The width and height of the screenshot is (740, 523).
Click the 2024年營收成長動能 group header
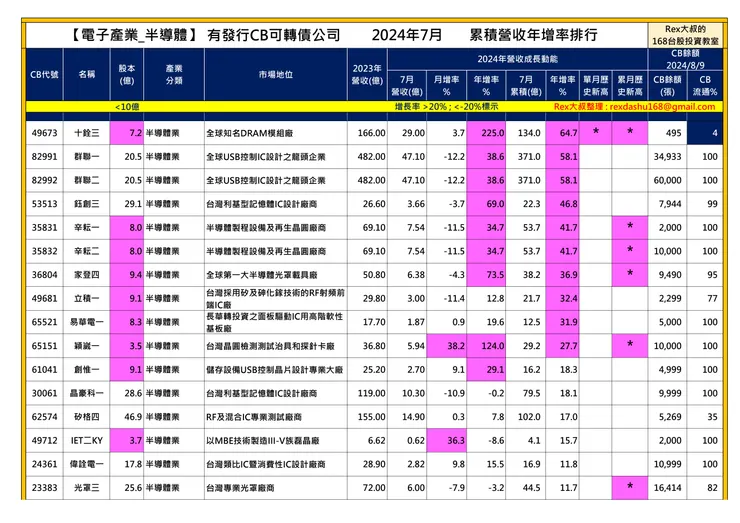click(518, 59)
